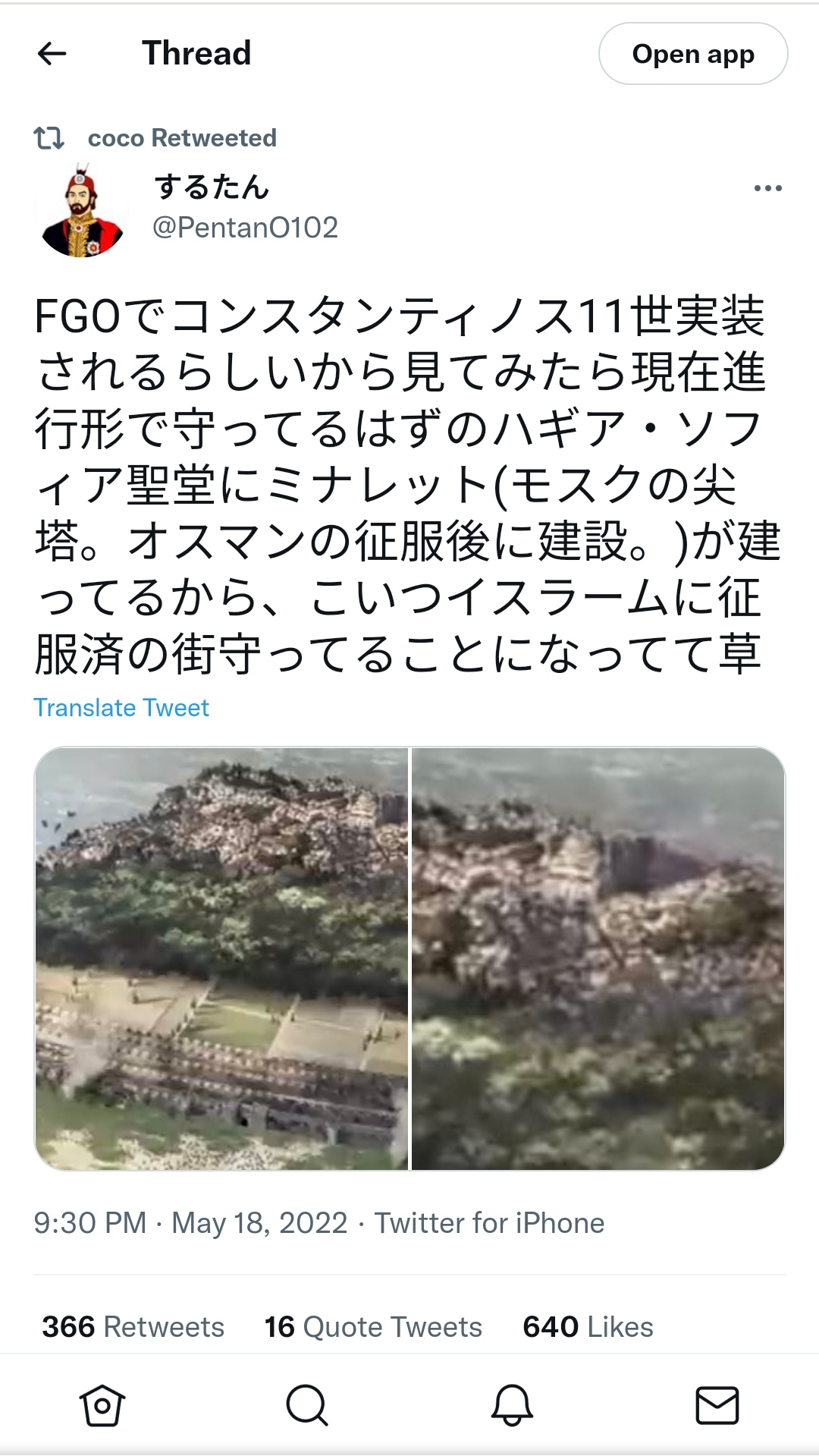Tap the retweet icon beside coco Retweeted
Image resolution: width=819 pixels, height=1456 pixels.
point(49,138)
